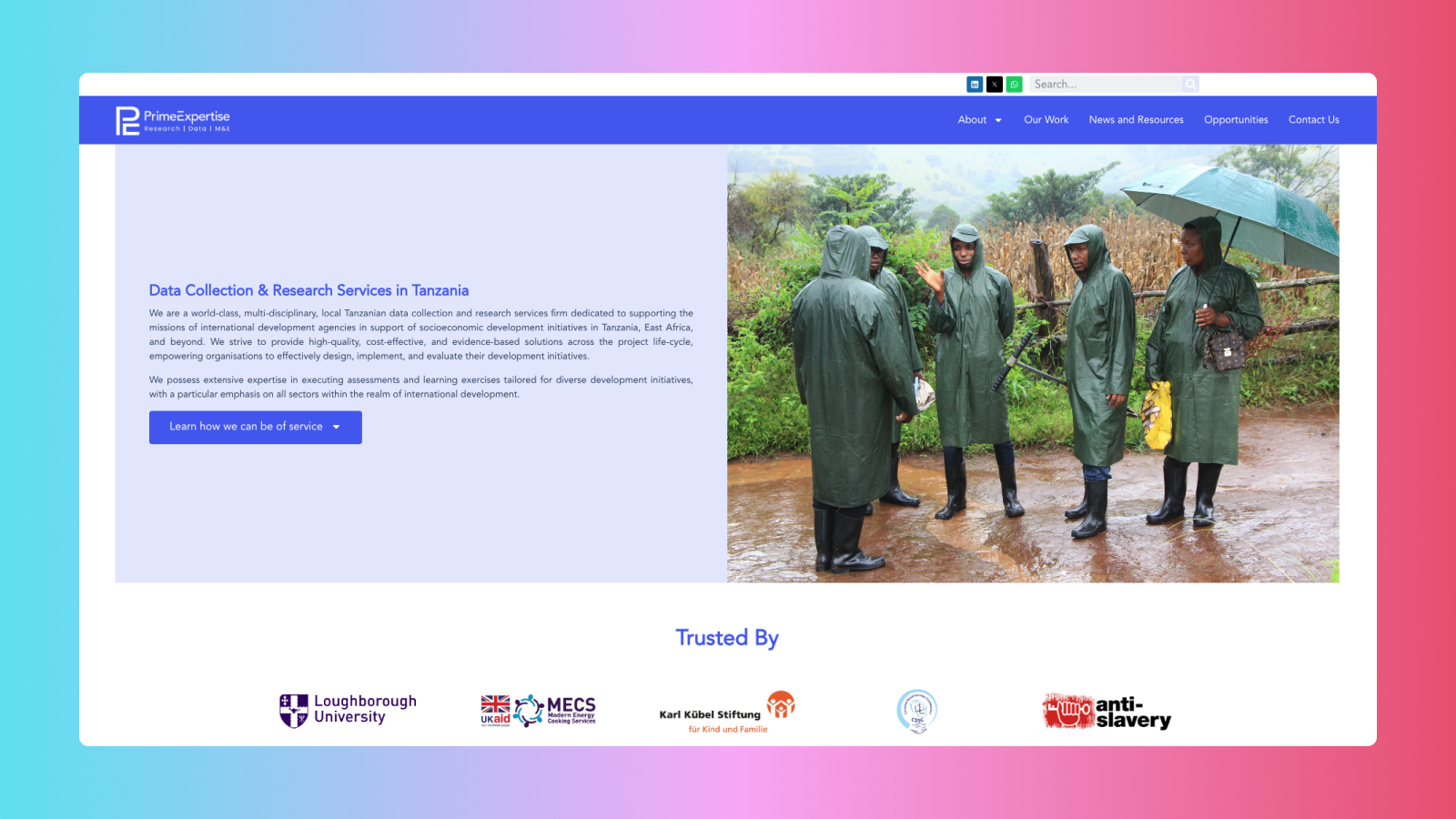Image resolution: width=1456 pixels, height=819 pixels.
Task: Click the 'Data Collection & Research Services' heading
Action: pyautogui.click(x=308, y=290)
